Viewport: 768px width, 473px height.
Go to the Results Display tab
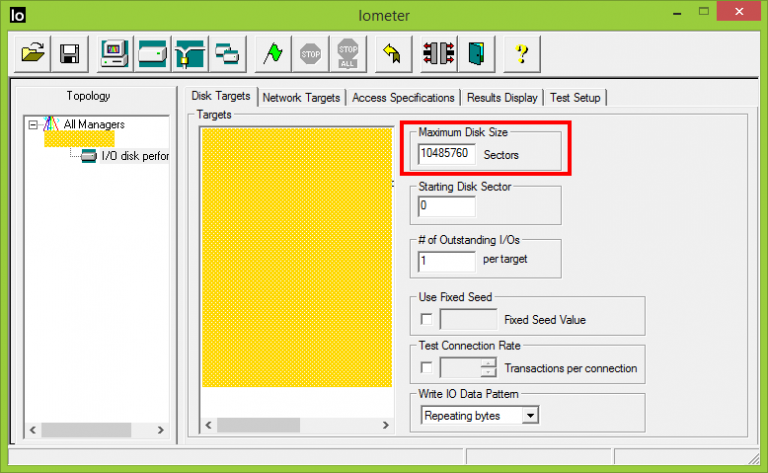(x=502, y=97)
